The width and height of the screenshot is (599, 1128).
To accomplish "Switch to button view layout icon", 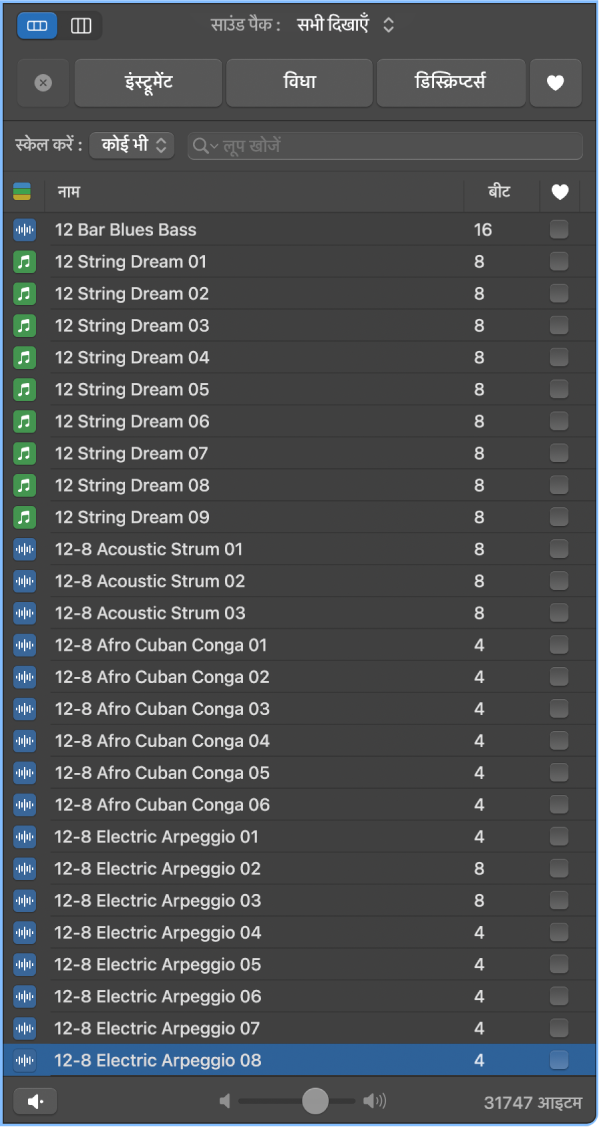I will point(37,26).
